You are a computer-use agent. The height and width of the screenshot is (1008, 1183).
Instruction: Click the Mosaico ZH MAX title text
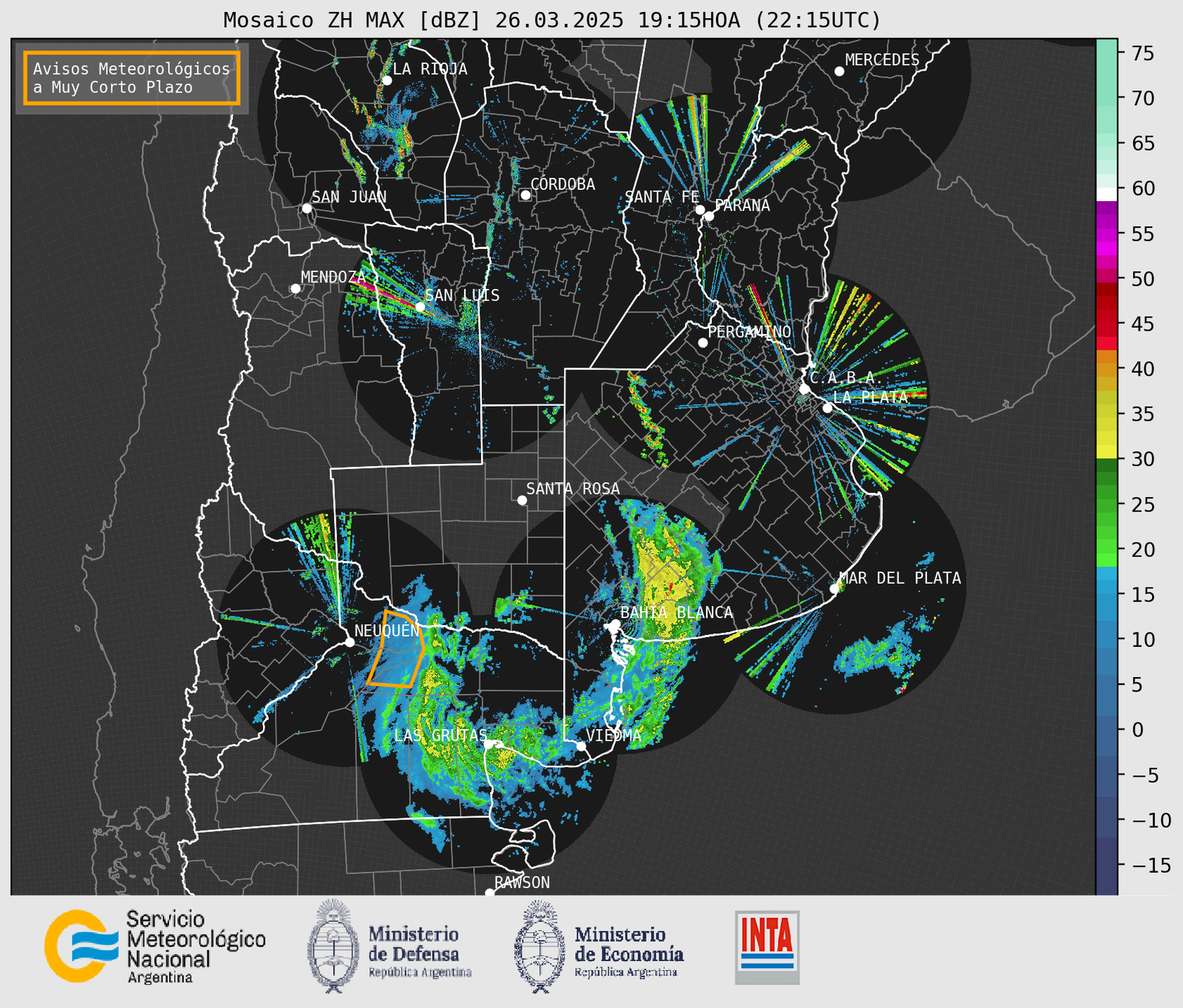point(552,20)
